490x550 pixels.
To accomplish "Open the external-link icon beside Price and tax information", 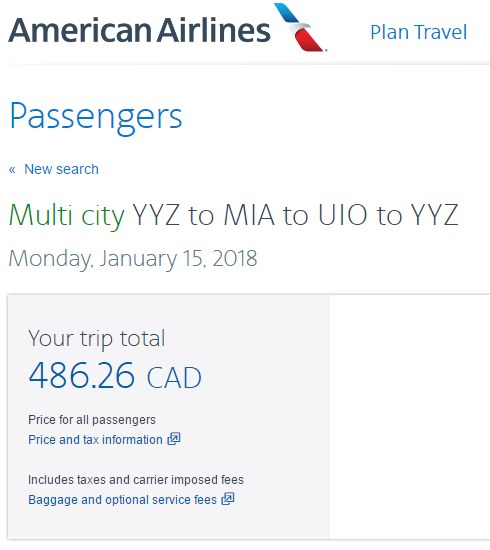I will tap(174, 438).
